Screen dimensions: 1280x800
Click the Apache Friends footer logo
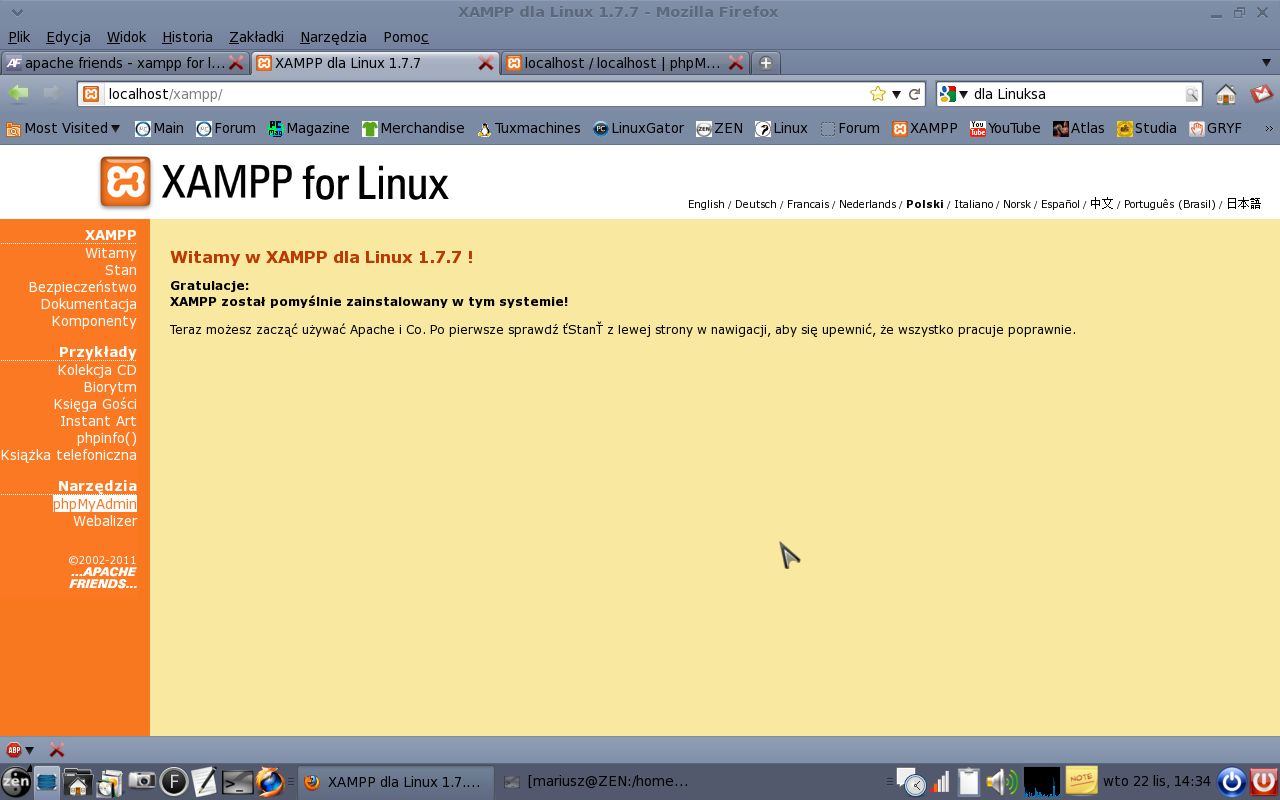click(x=103, y=577)
